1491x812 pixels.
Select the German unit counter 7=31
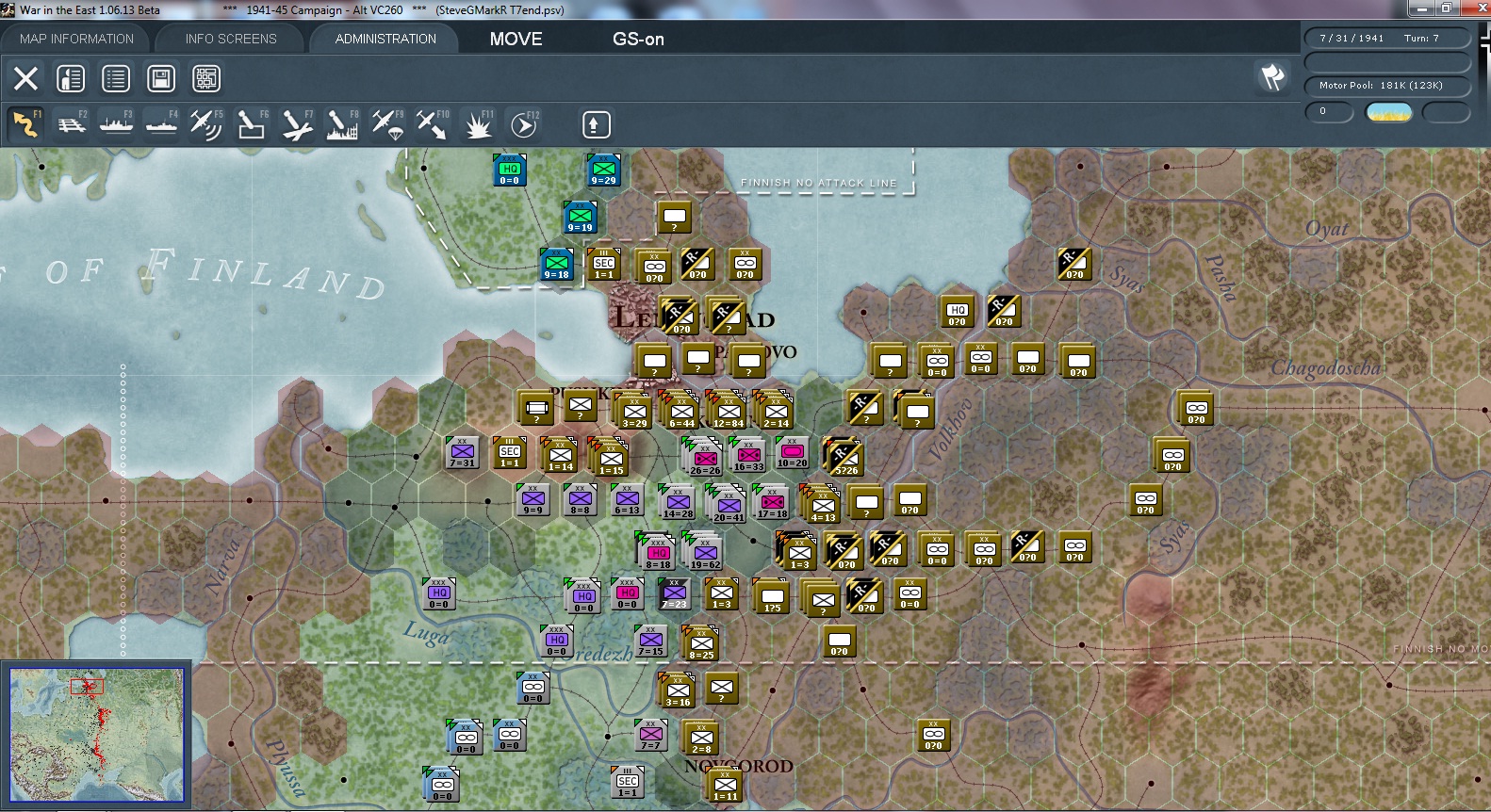(462, 453)
